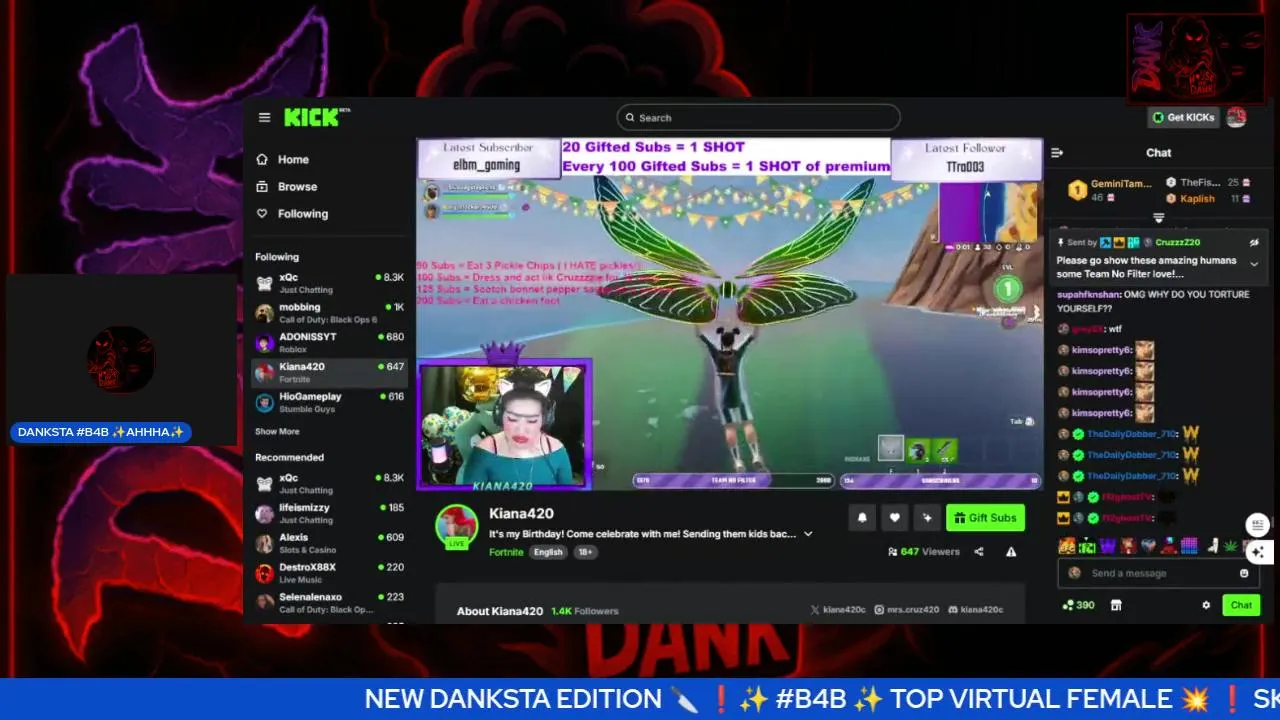Open Alexis recommended channel
The height and width of the screenshot is (720, 1280).
[329, 543]
